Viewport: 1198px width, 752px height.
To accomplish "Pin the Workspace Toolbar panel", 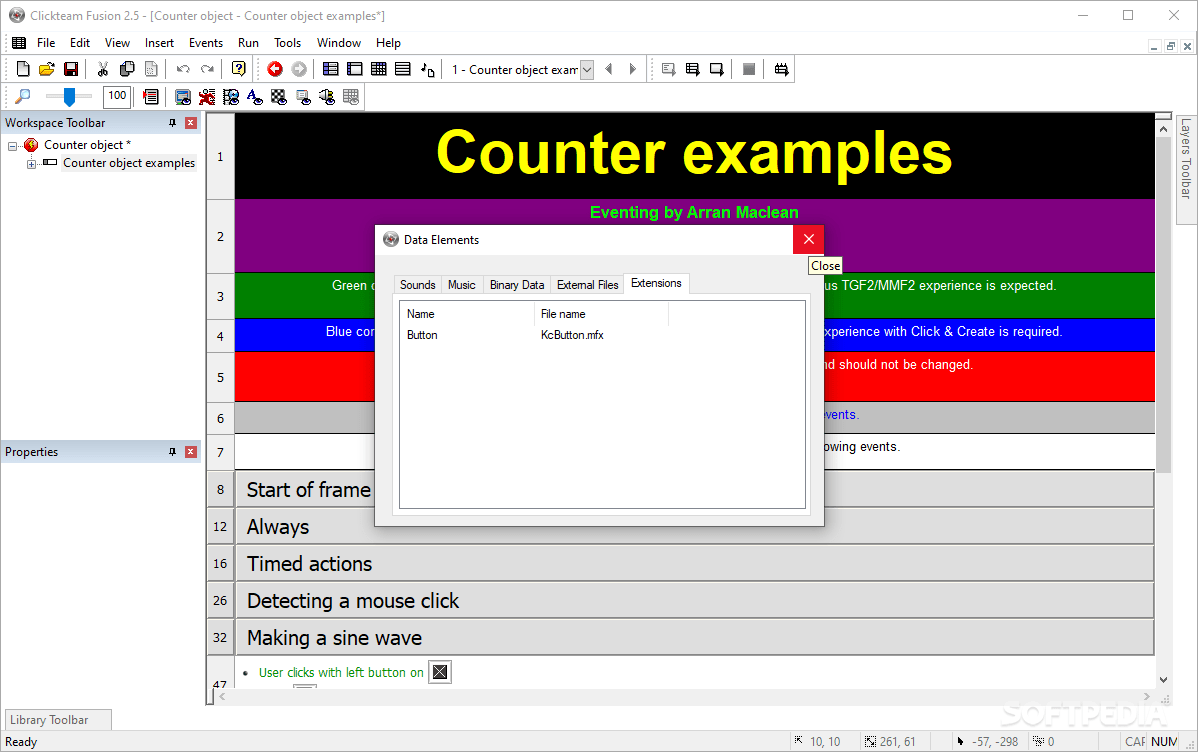I will tap(172, 123).
